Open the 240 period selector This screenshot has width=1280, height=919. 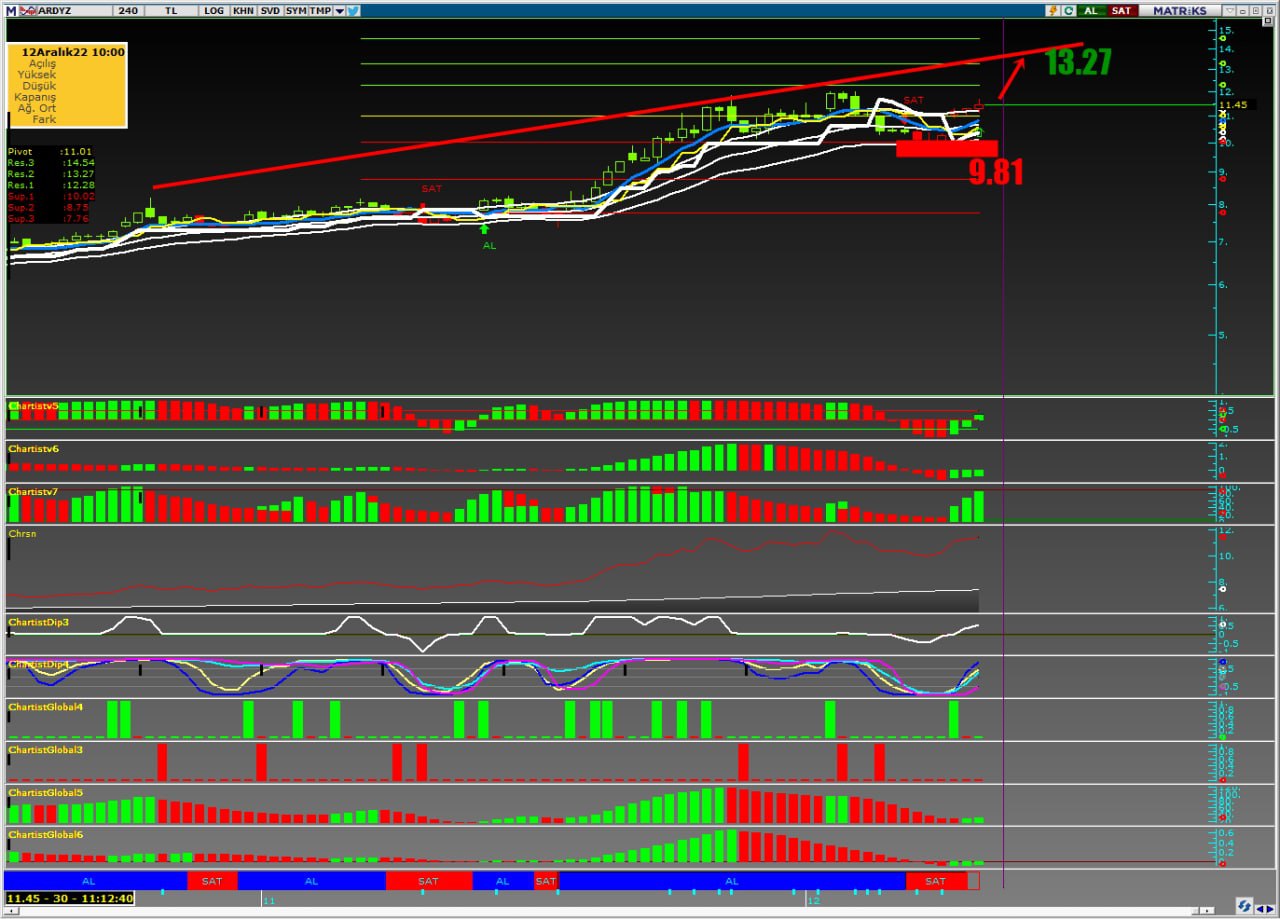coord(127,10)
